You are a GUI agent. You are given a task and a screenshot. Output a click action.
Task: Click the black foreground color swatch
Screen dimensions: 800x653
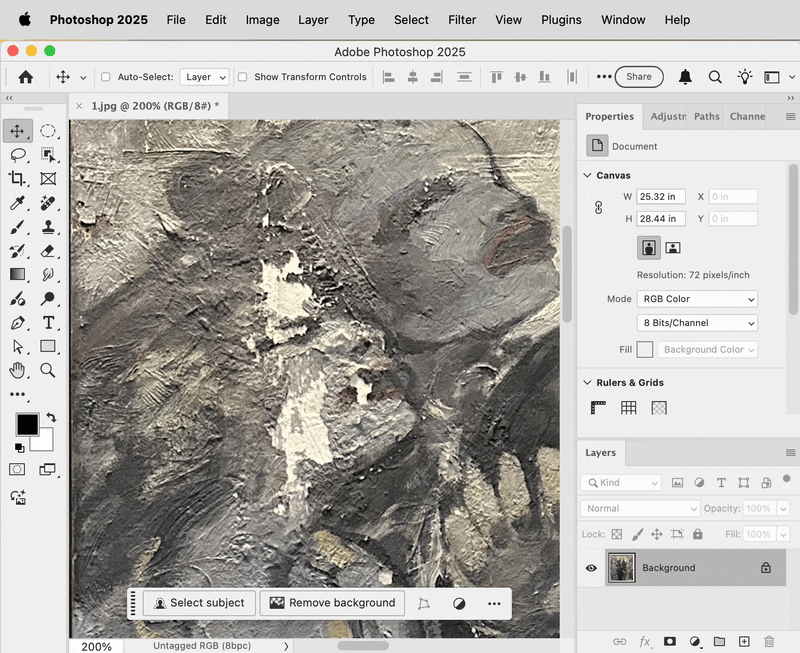[x=27, y=424]
